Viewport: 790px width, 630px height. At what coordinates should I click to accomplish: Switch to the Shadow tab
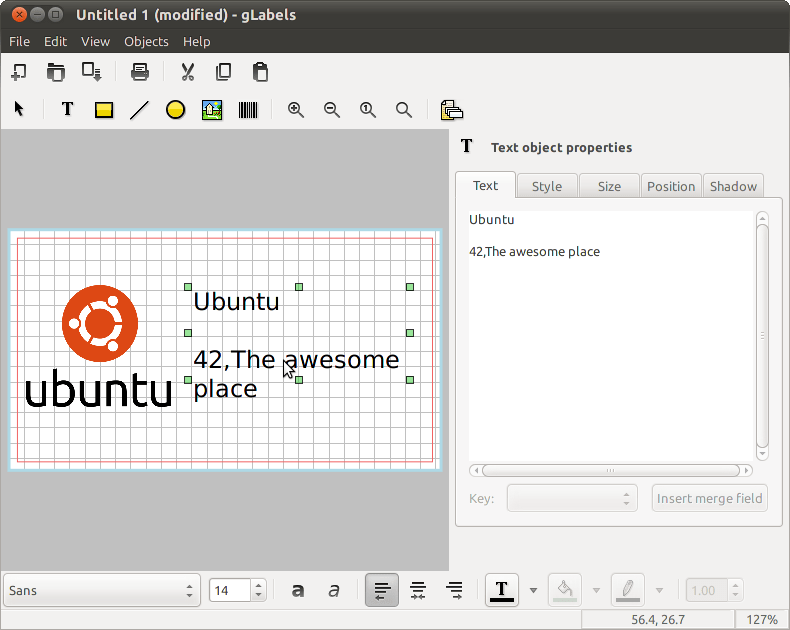point(733,186)
